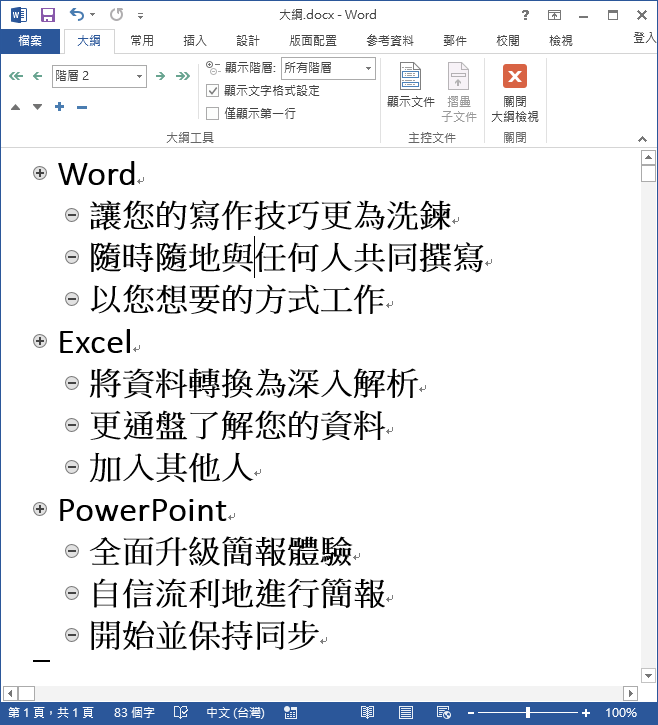The height and width of the screenshot is (725, 658).
Task: Click the Redo/Repeat icon
Action: [116, 15]
